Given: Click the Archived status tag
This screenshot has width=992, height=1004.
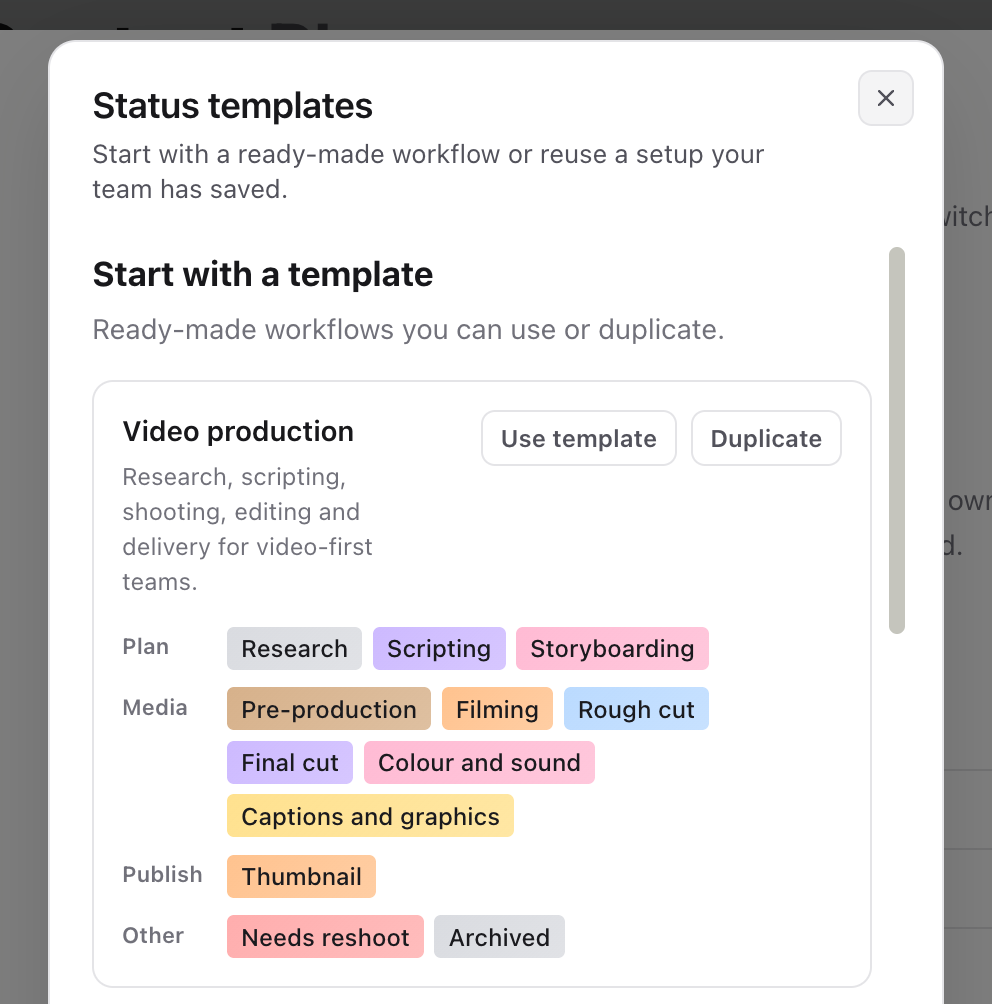Looking at the screenshot, I should click(x=500, y=937).
